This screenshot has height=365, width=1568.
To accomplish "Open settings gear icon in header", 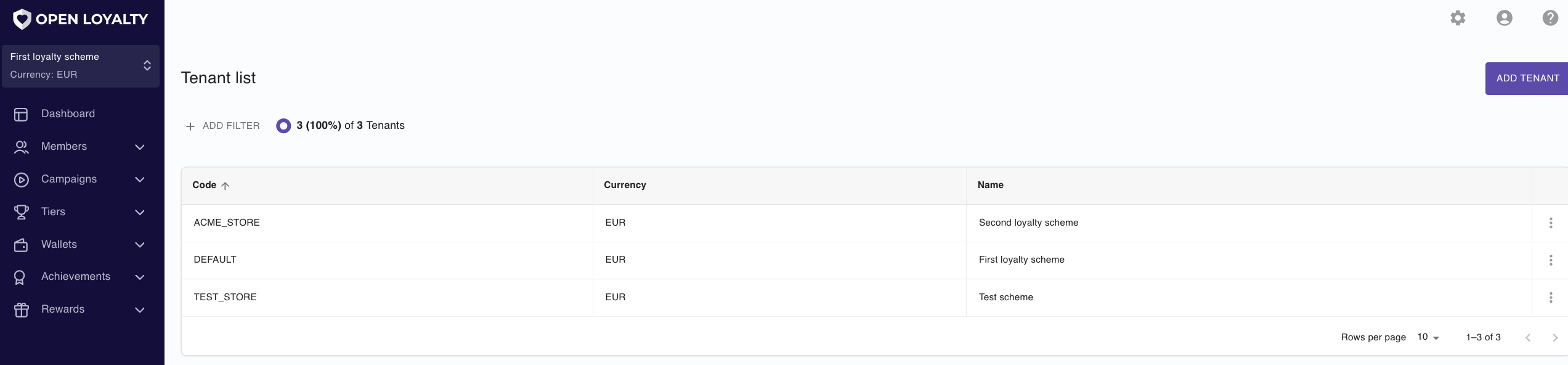I will pos(1458,18).
